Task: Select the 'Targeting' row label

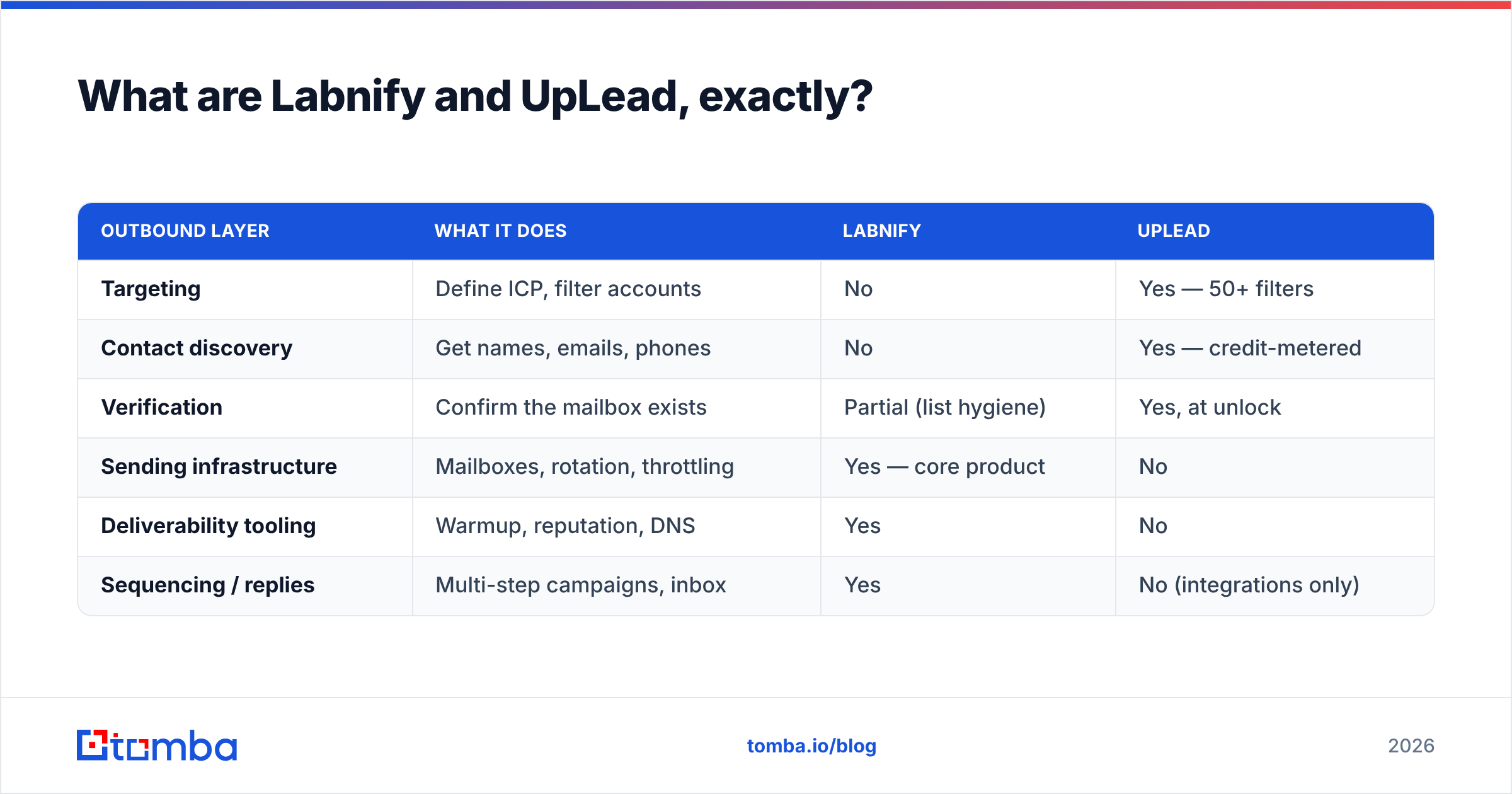Action: pyautogui.click(x=151, y=289)
